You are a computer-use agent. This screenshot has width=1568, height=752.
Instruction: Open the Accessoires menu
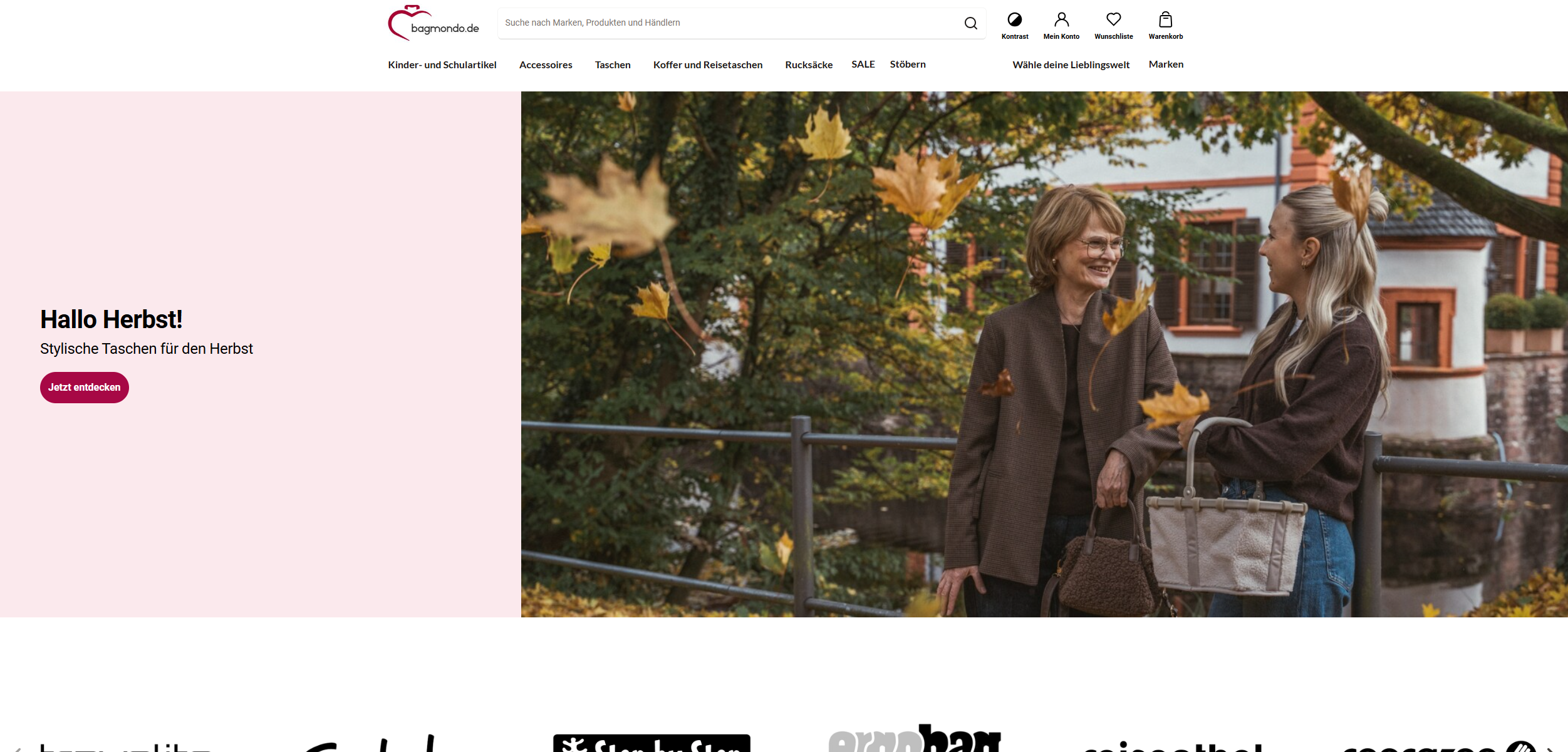pos(545,64)
